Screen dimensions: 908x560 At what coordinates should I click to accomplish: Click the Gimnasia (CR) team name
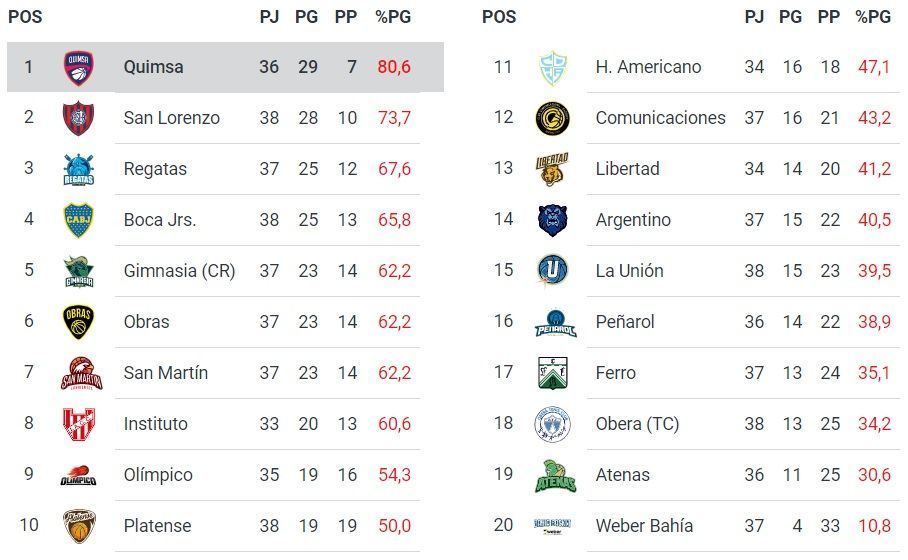(179, 271)
